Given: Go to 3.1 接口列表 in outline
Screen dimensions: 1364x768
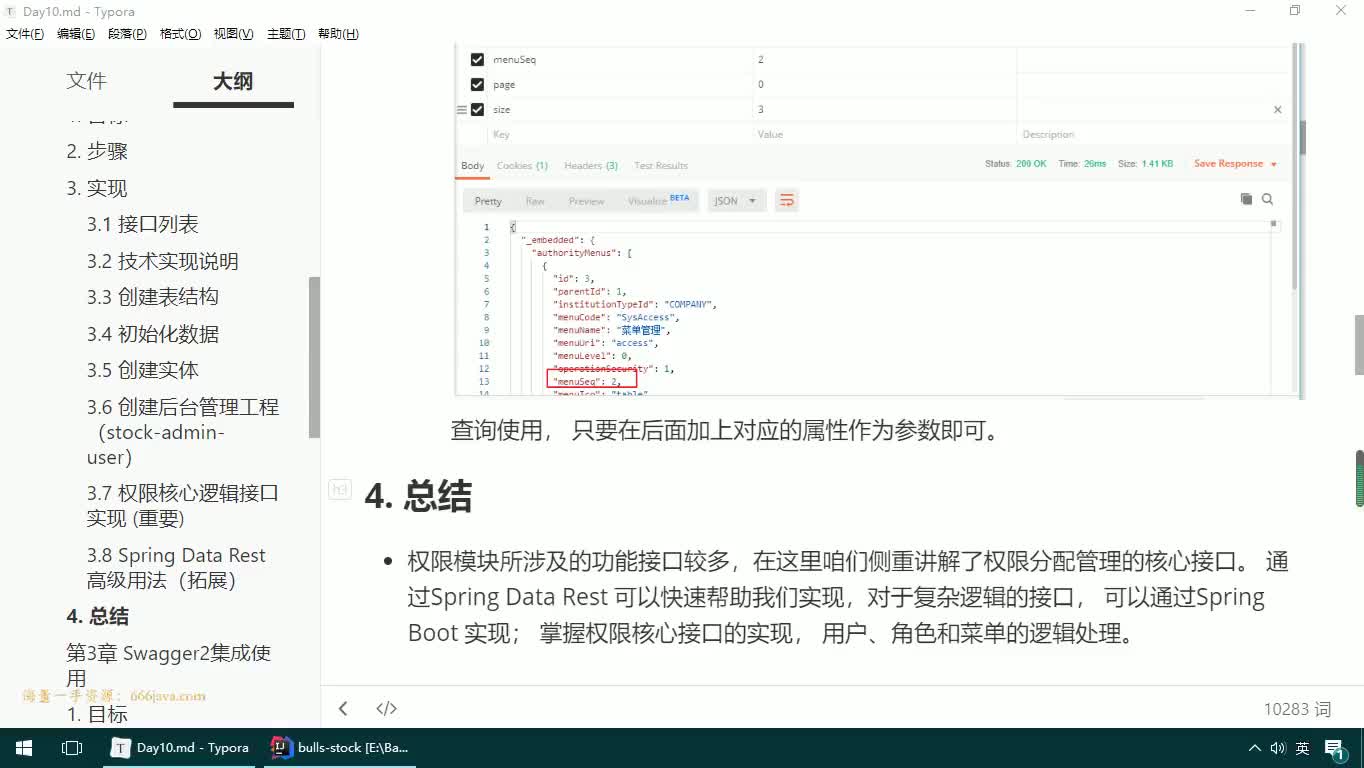Looking at the screenshot, I should point(142,225).
